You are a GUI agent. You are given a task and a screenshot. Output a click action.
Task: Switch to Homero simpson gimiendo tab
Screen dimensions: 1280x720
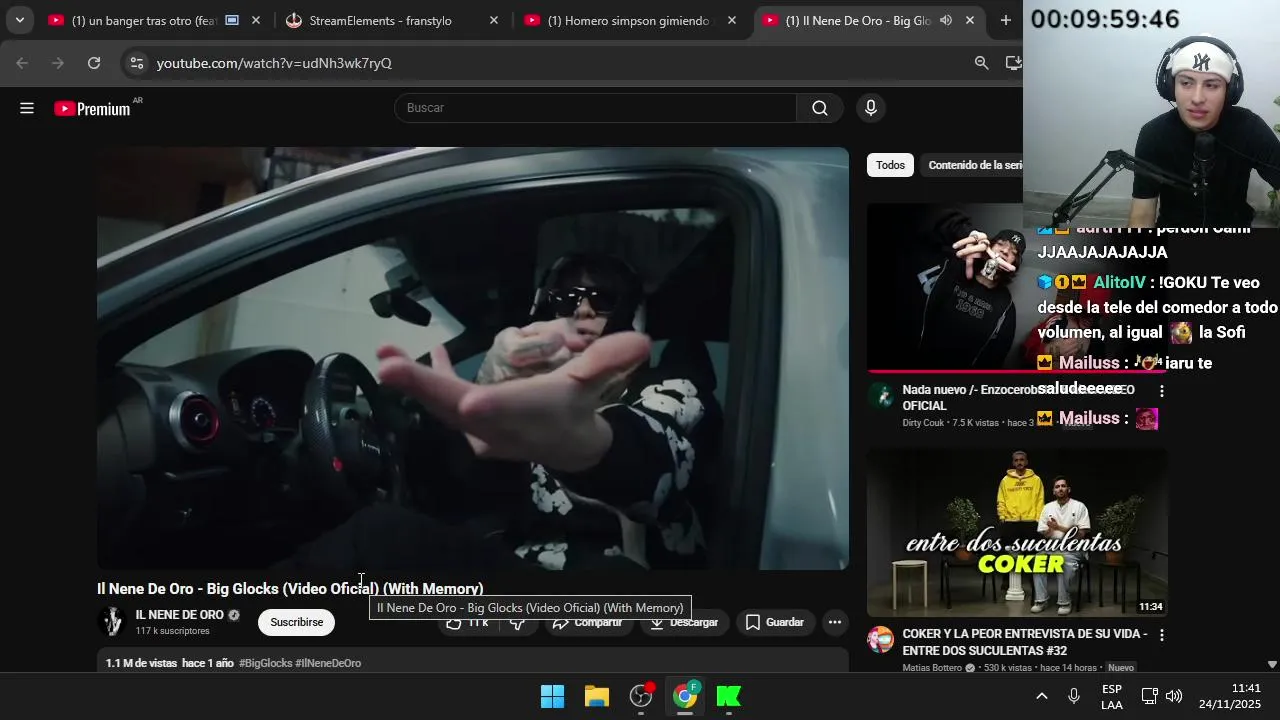pyautogui.click(x=628, y=20)
